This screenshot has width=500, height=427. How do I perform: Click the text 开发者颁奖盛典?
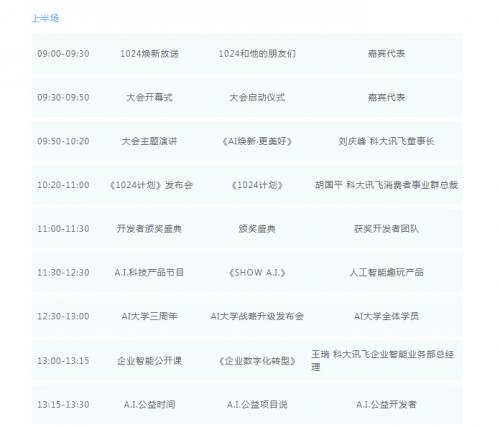(149, 229)
